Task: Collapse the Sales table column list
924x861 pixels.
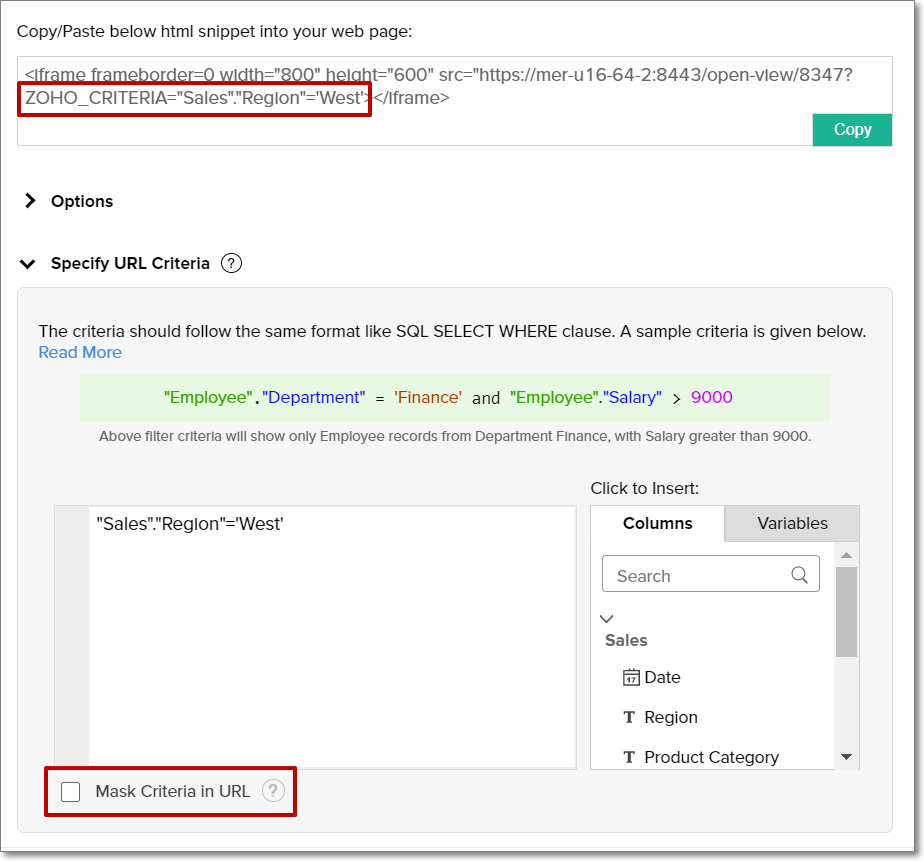Action: [x=606, y=619]
